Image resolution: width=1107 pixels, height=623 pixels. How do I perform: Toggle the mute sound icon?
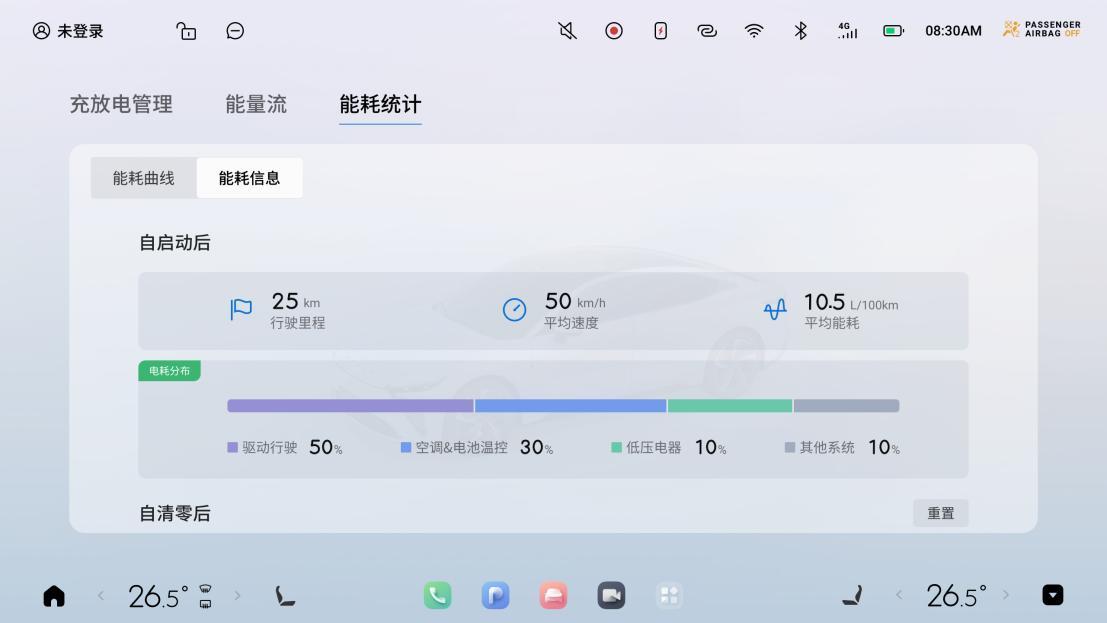(567, 31)
